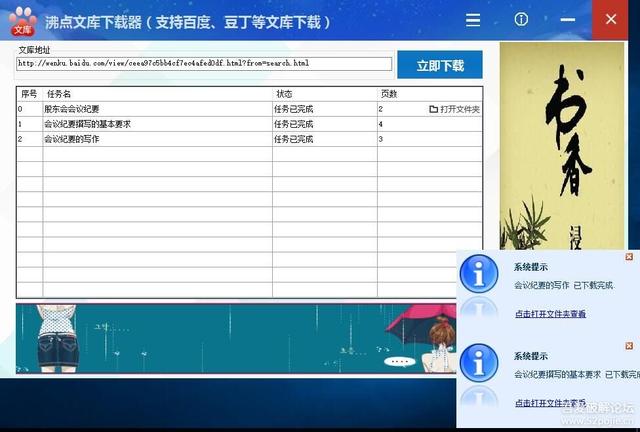This screenshot has width=640, height=432.
Task: Open folder via 打开文件夹 in row 0
Action: pos(454,109)
